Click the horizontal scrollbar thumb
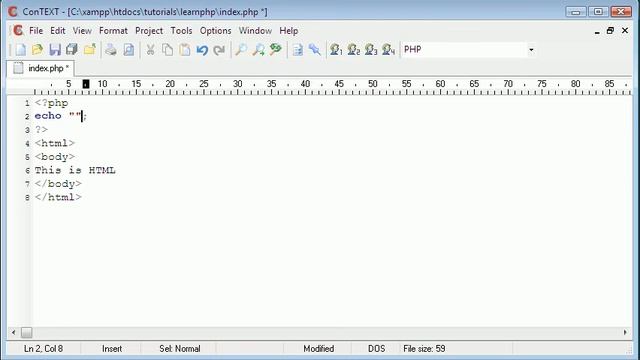Image resolution: width=640 pixels, height=360 pixels. pyautogui.click(x=27, y=333)
